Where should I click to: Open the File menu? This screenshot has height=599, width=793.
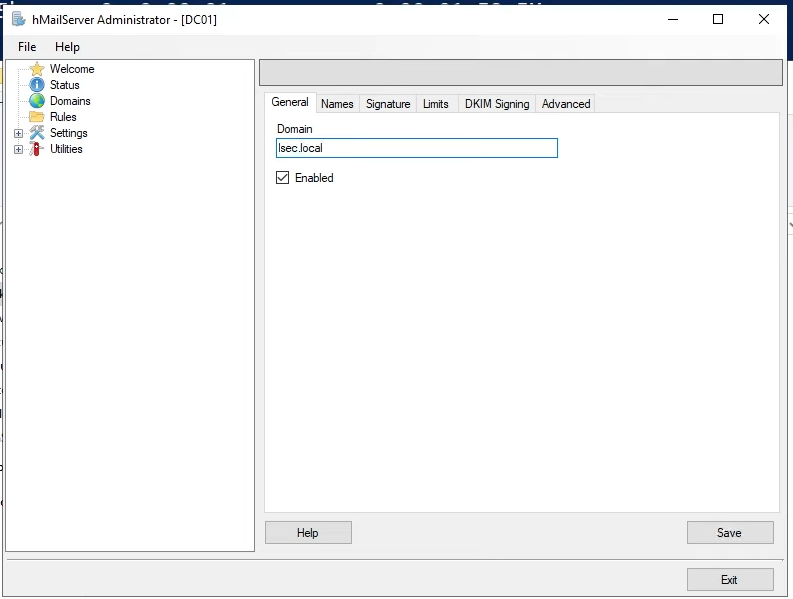coord(27,47)
